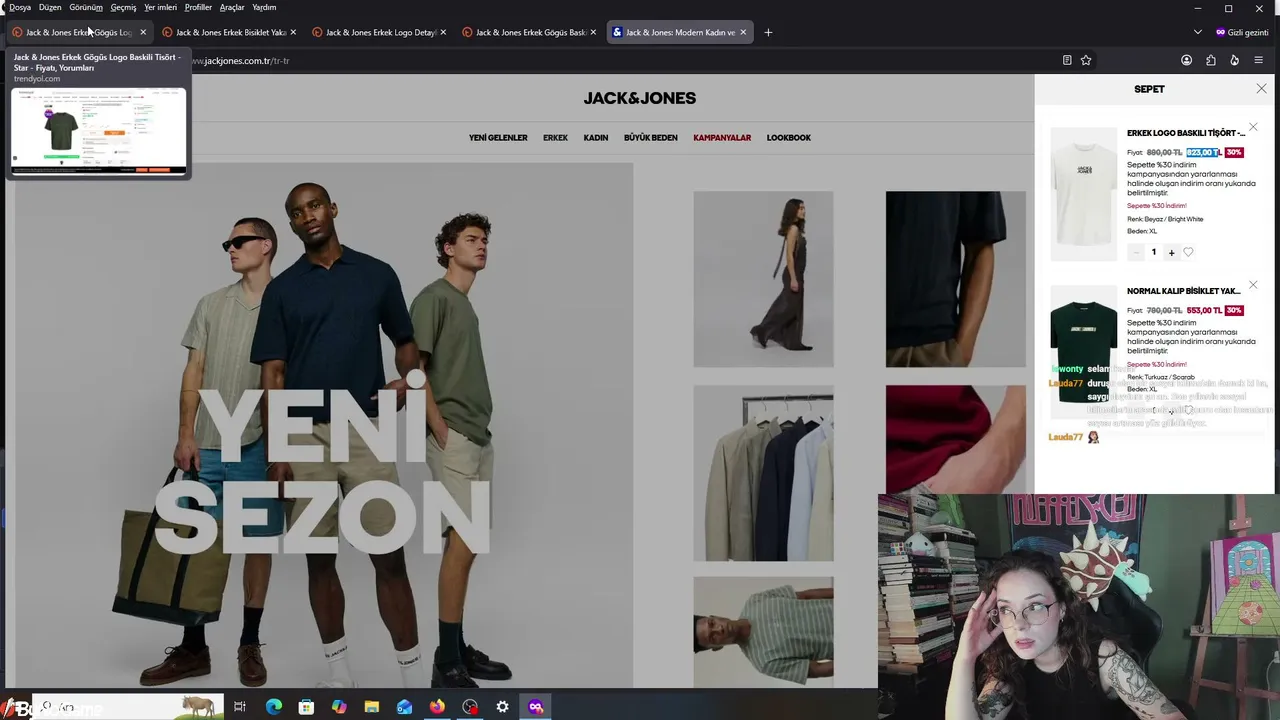Open the Düzen menu
Image resolution: width=1280 pixels, height=720 pixels.
(x=50, y=7)
